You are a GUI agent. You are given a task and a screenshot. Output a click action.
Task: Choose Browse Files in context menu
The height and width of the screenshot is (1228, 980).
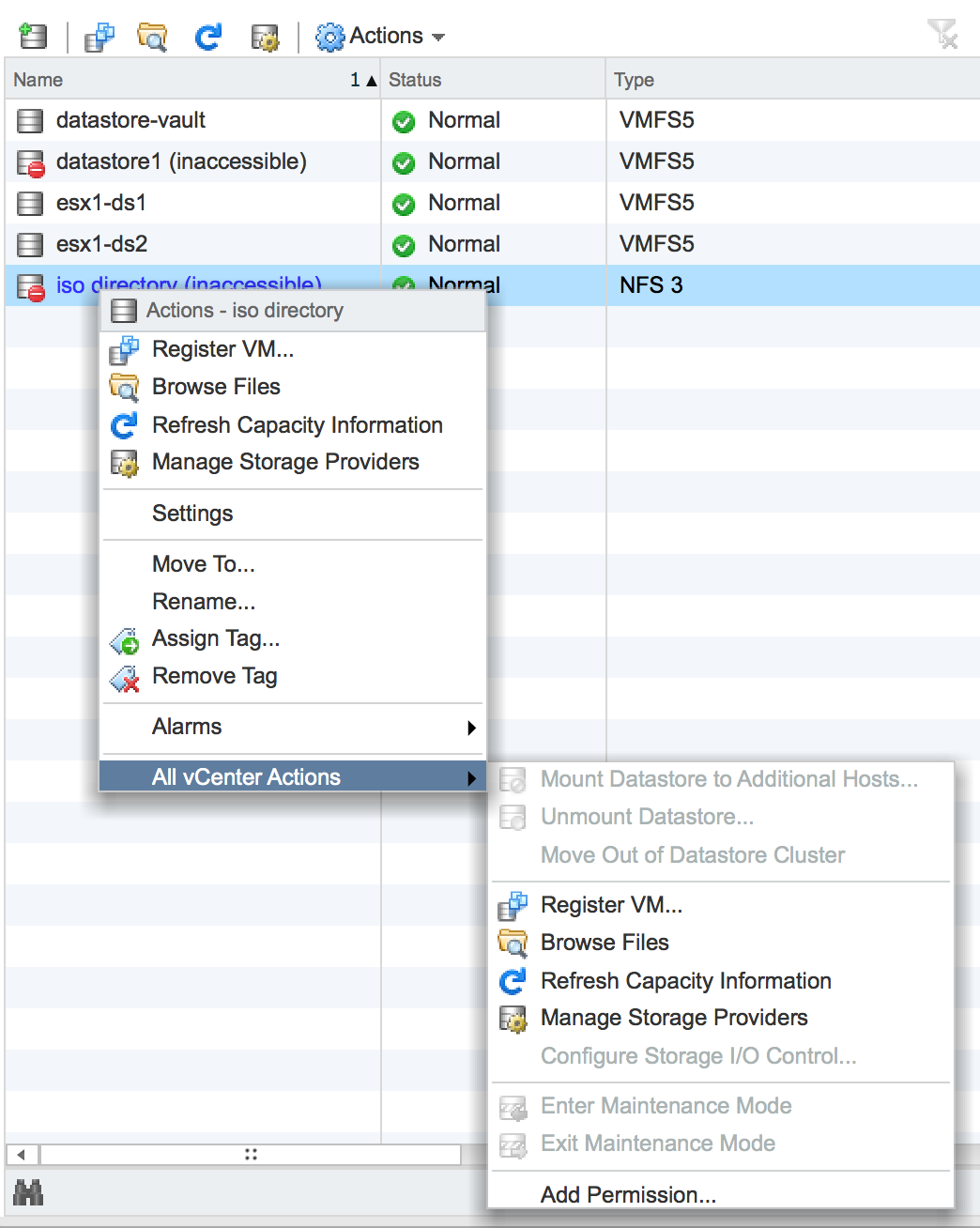[x=293, y=387]
